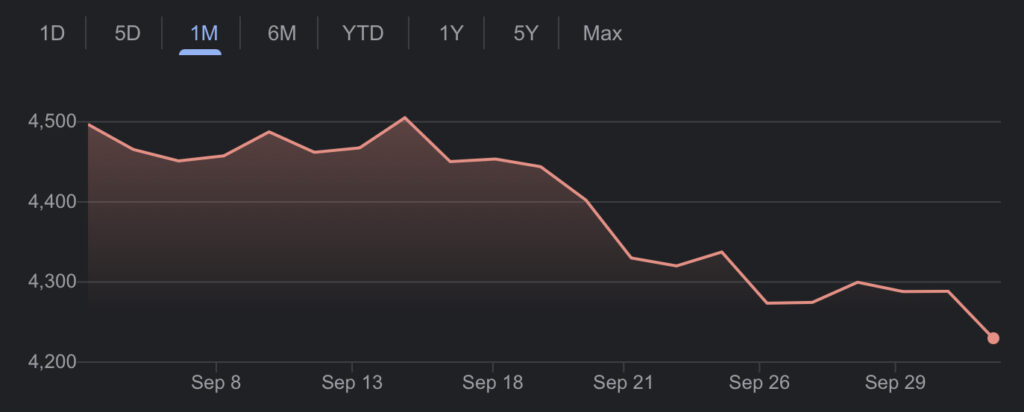Select the 1D time range tab
1024x412 pixels.
coord(52,33)
